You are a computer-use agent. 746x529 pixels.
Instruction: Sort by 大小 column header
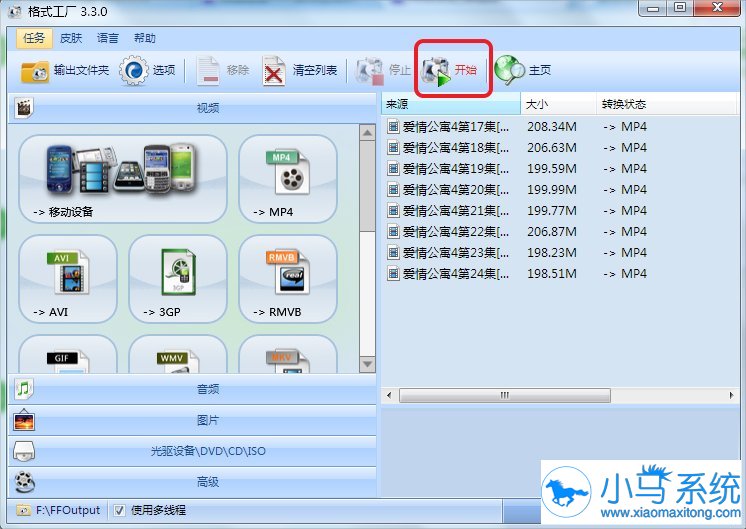559,104
